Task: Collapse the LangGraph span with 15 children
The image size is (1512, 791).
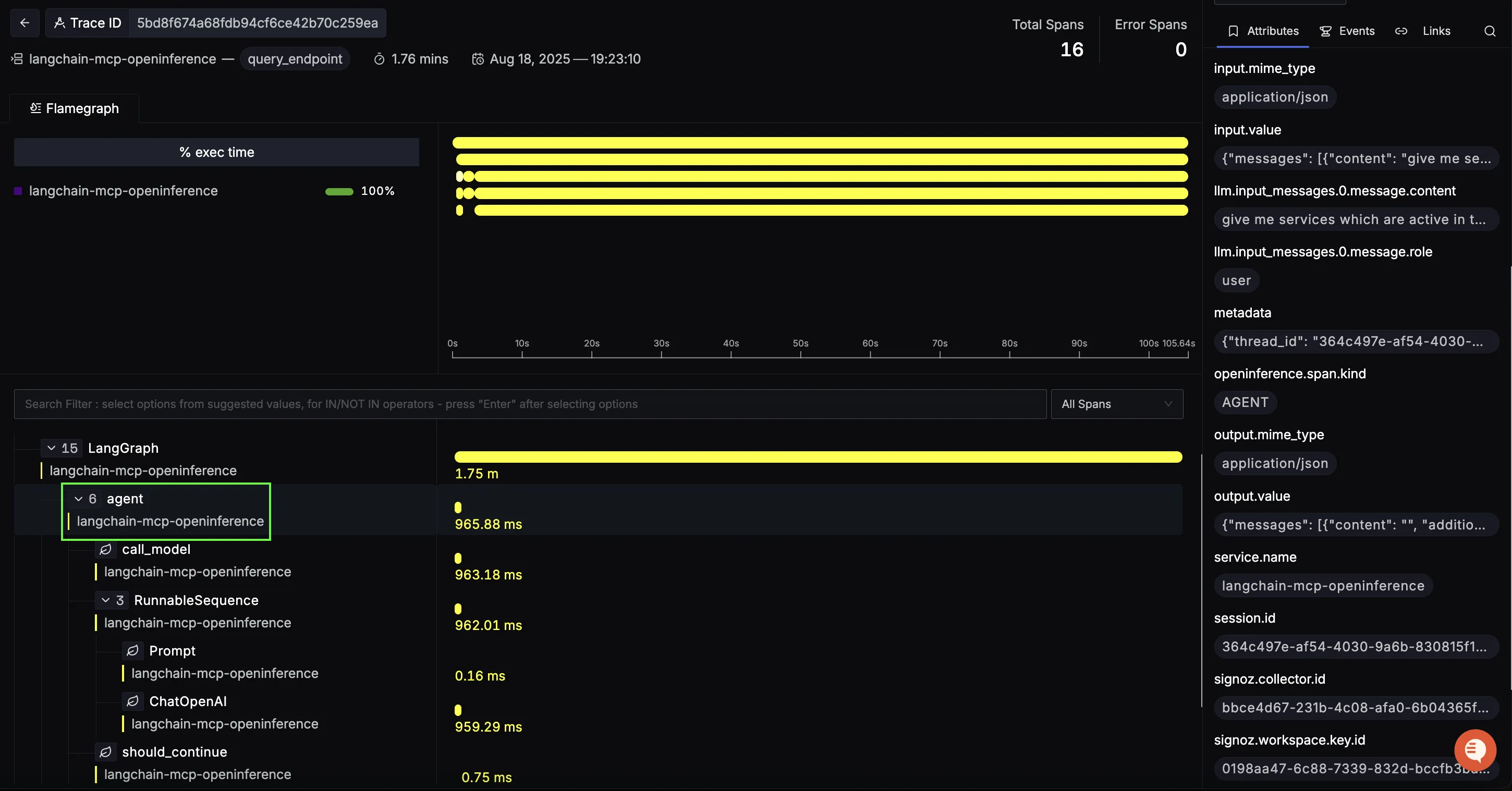Action: point(52,448)
